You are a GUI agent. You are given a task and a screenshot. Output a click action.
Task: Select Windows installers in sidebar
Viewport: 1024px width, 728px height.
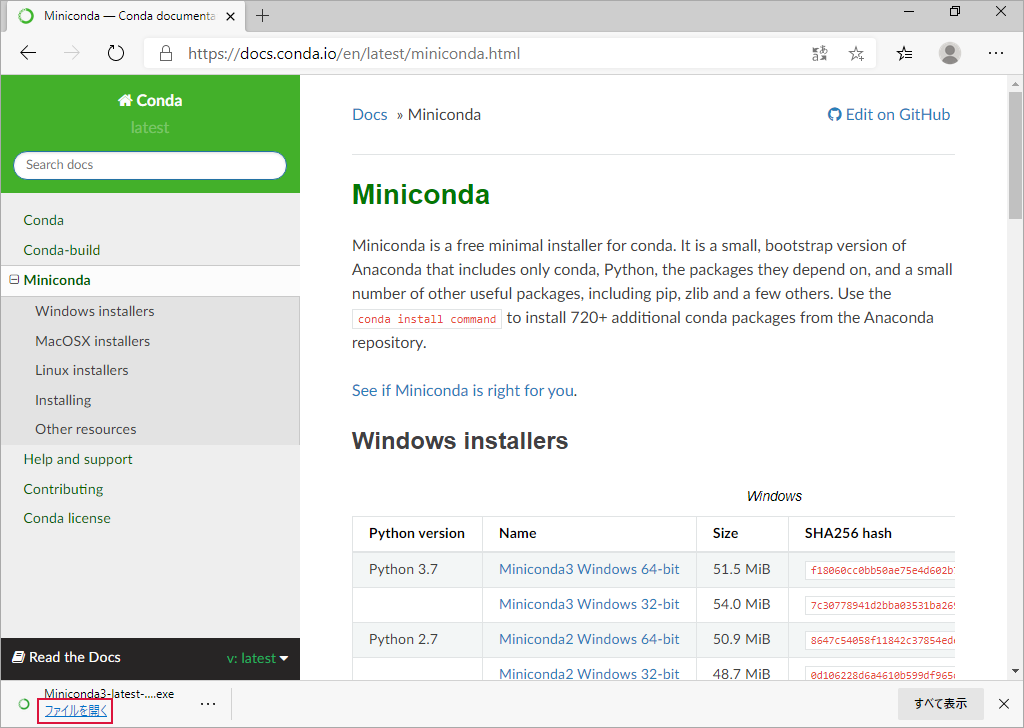(x=95, y=311)
